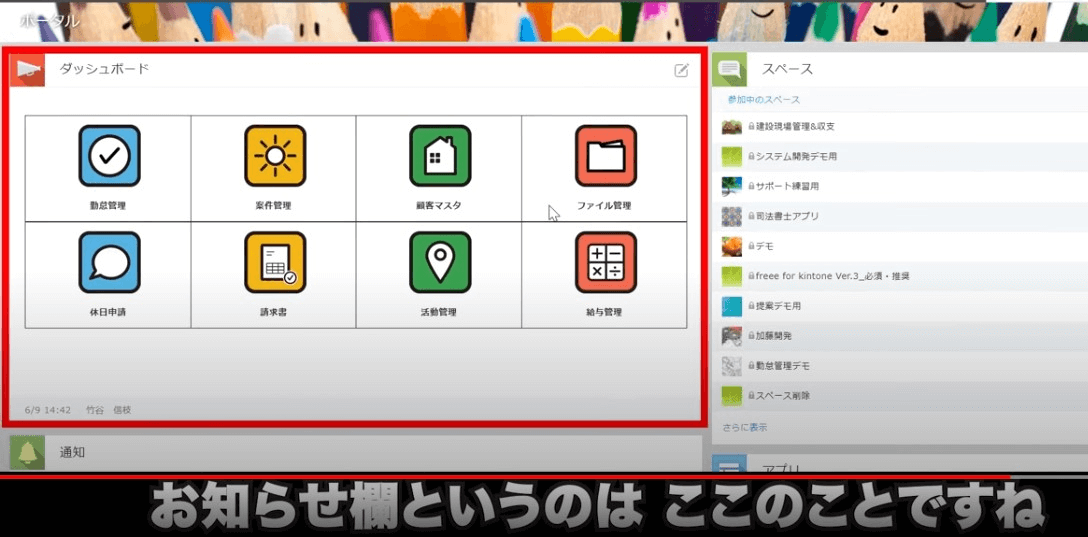Open the 顧客マスタ house icon

(x=440, y=156)
